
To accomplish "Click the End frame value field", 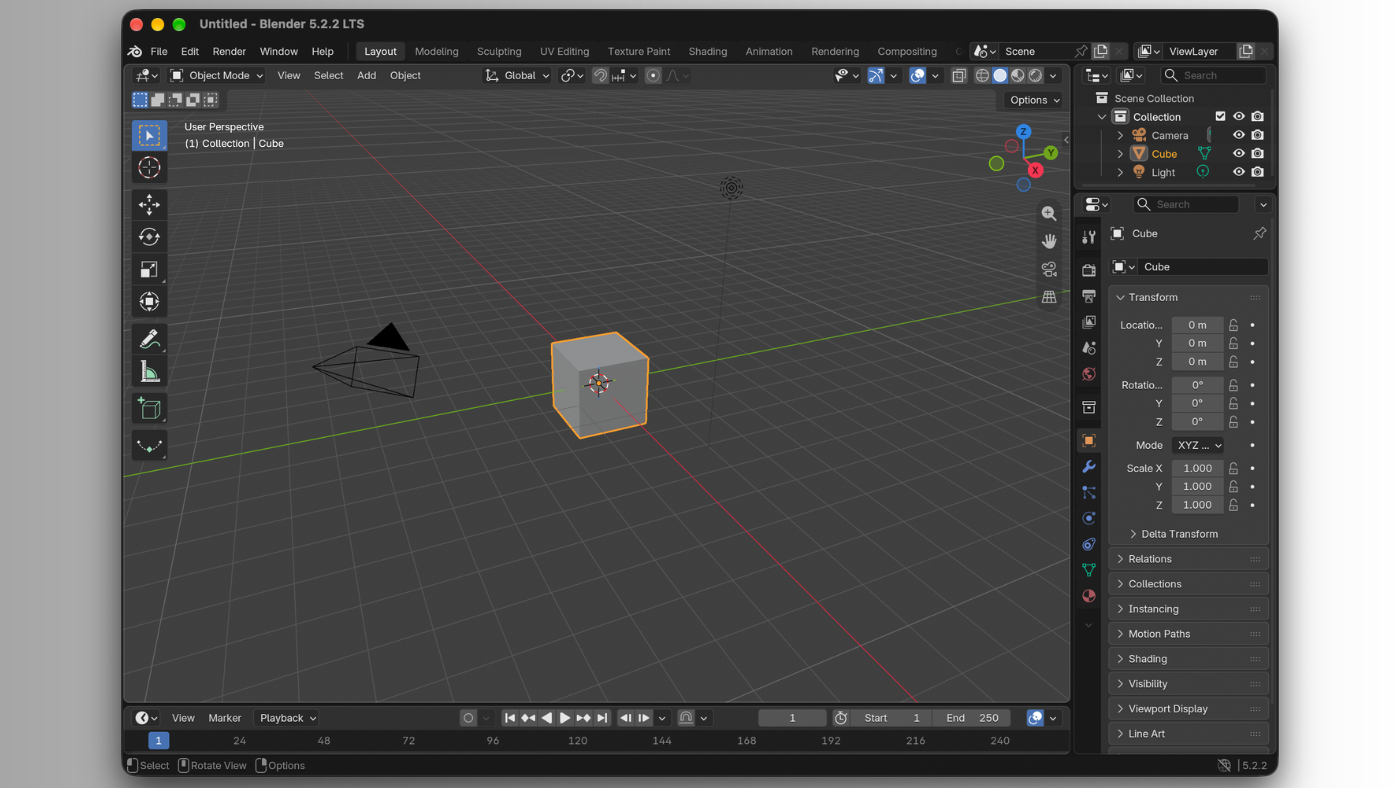I will pos(971,718).
